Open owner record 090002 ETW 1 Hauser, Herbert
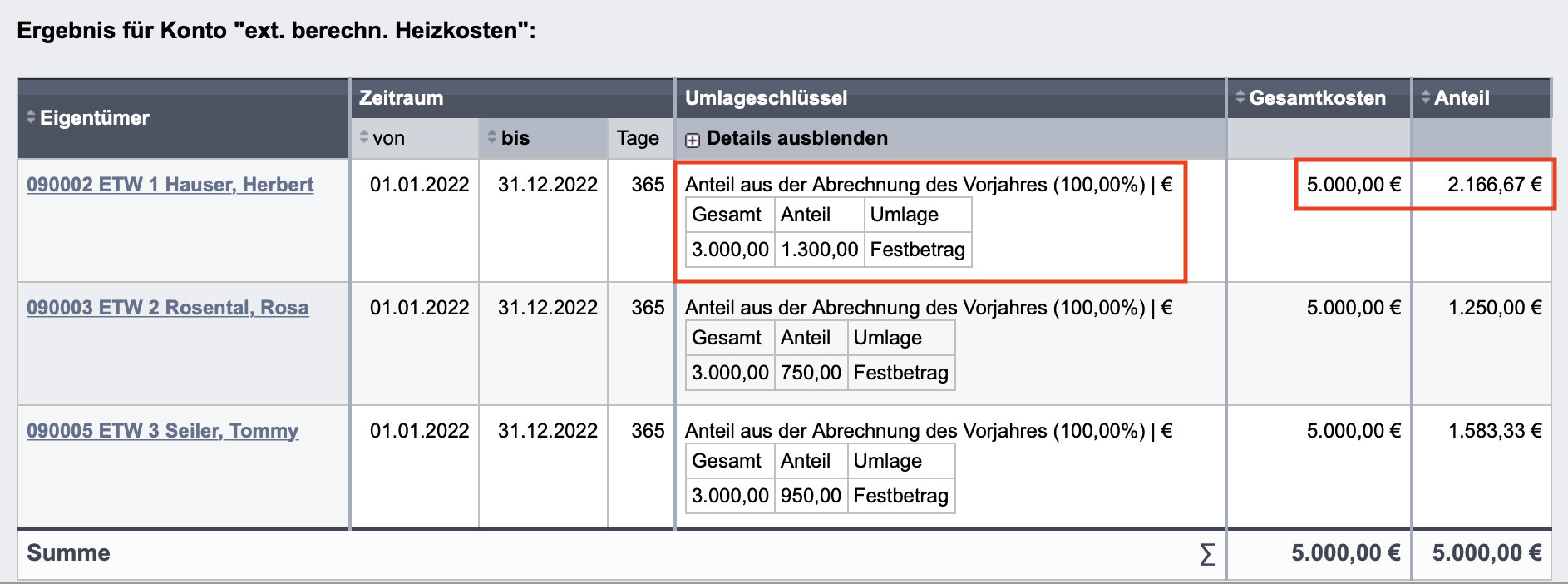1568x584 pixels. (x=170, y=184)
